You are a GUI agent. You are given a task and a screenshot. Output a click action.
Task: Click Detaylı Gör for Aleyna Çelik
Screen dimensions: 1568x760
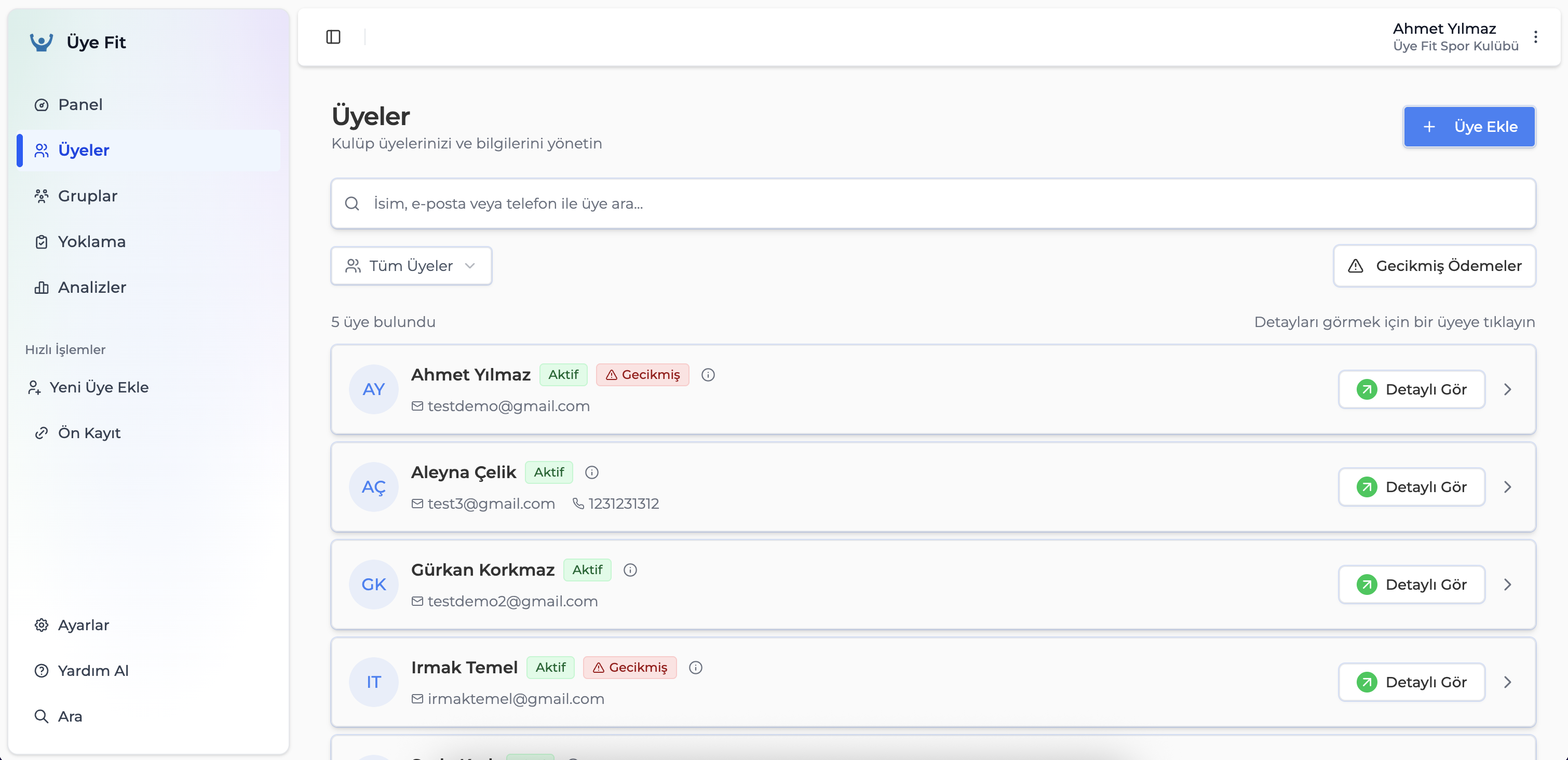[x=1411, y=487]
